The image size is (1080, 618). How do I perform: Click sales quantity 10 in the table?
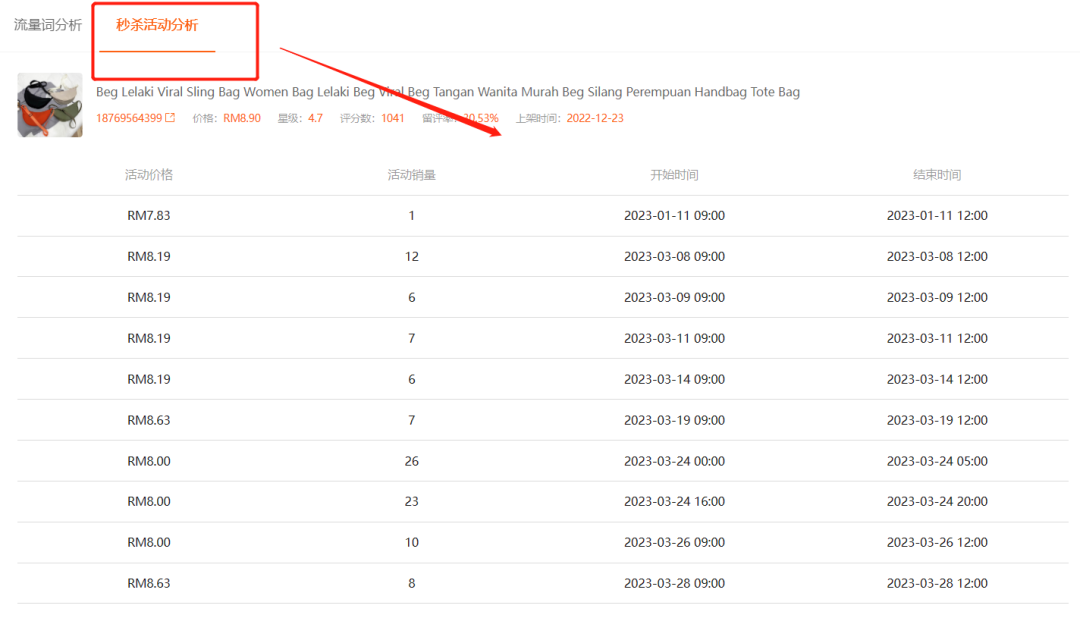point(412,542)
